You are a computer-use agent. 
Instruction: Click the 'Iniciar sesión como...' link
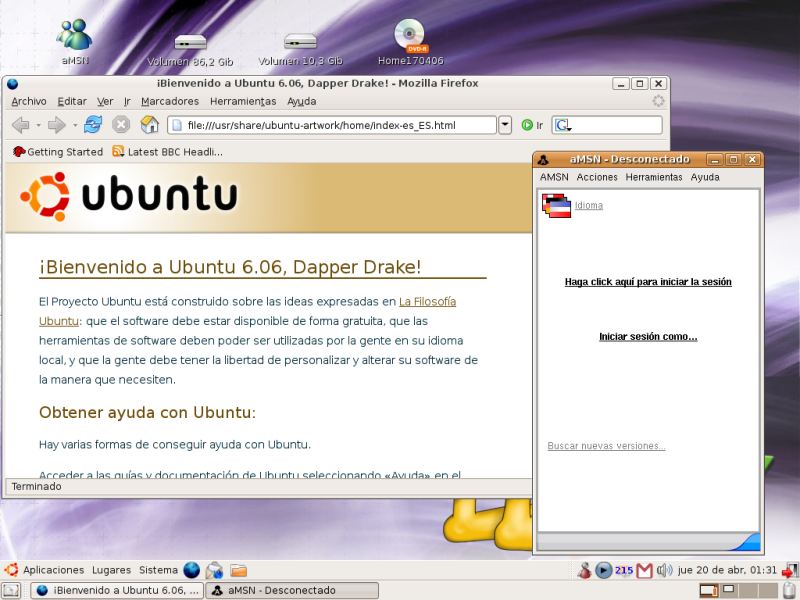click(648, 337)
